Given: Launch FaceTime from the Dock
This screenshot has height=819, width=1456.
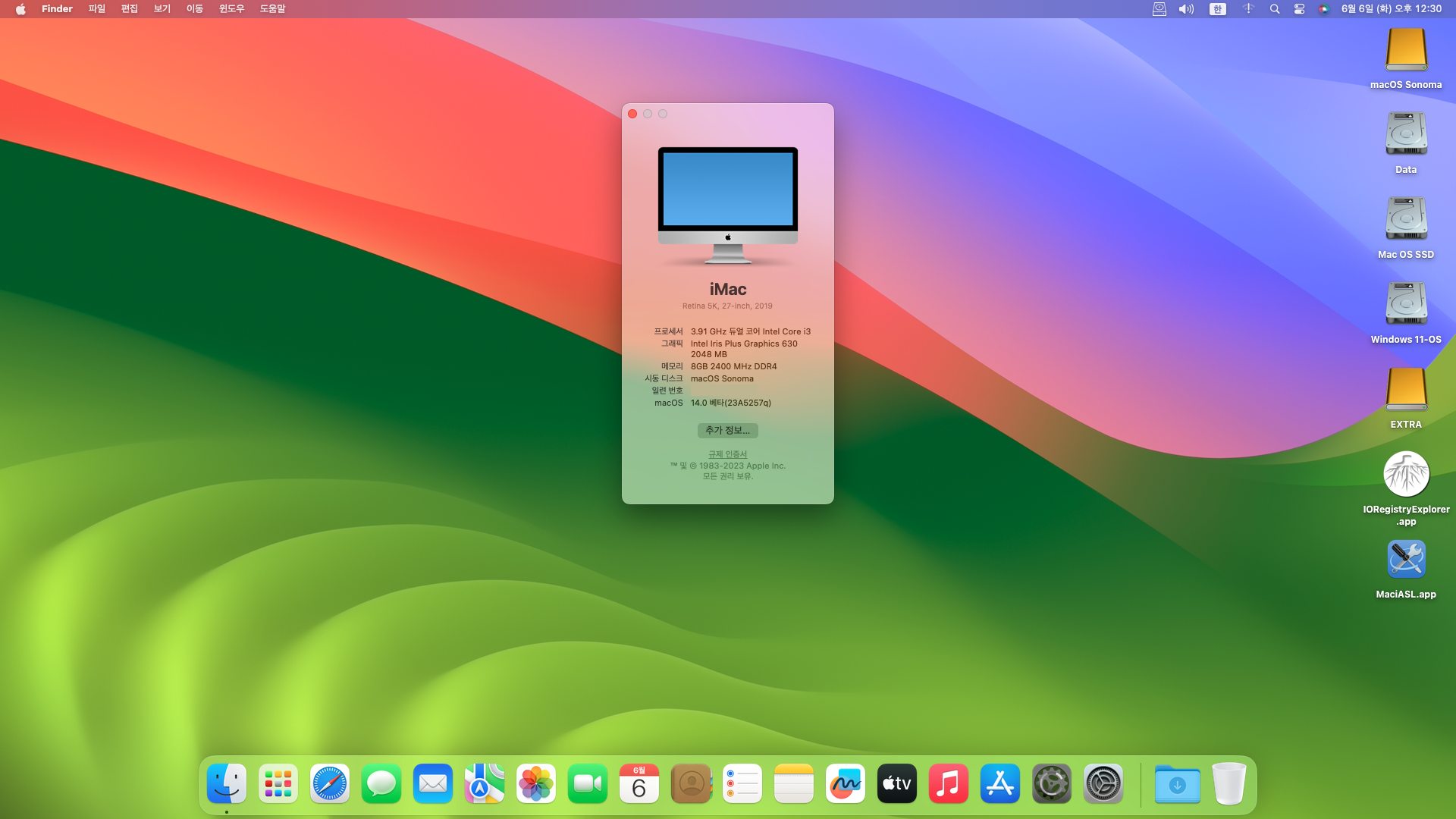Looking at the screenshot, I should 588,783.
